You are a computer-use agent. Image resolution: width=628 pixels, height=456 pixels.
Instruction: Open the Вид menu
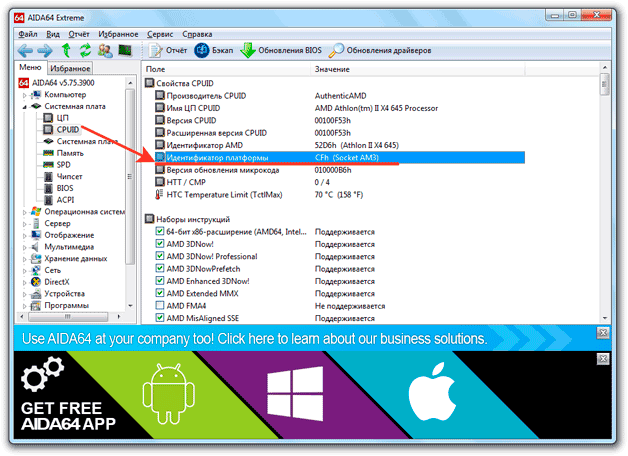pos(53,34)
